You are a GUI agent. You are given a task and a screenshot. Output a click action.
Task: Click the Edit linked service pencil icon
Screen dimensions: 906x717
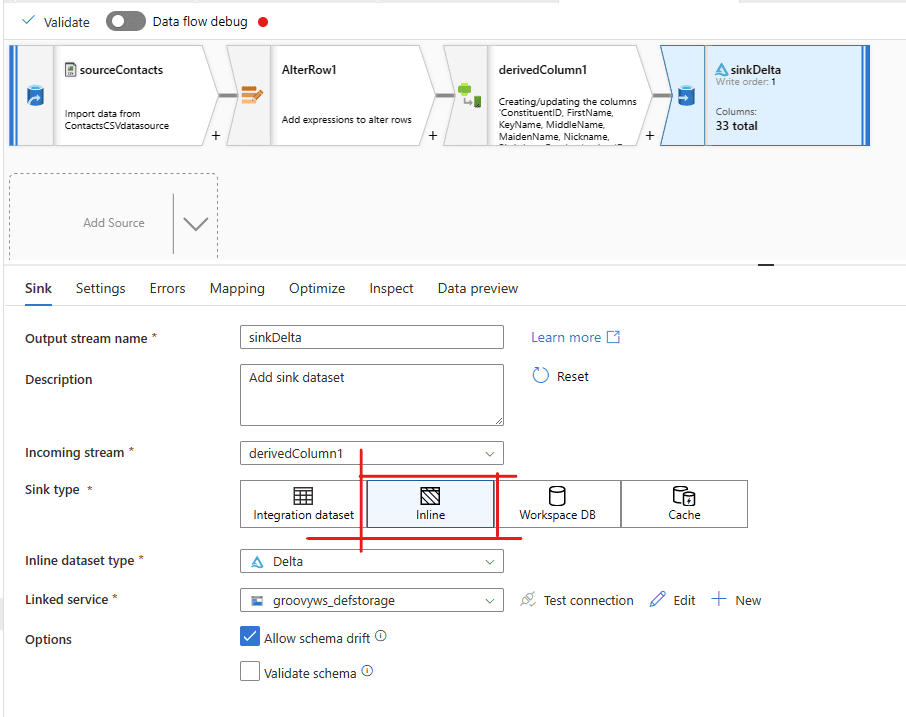[x=657, y=600]
